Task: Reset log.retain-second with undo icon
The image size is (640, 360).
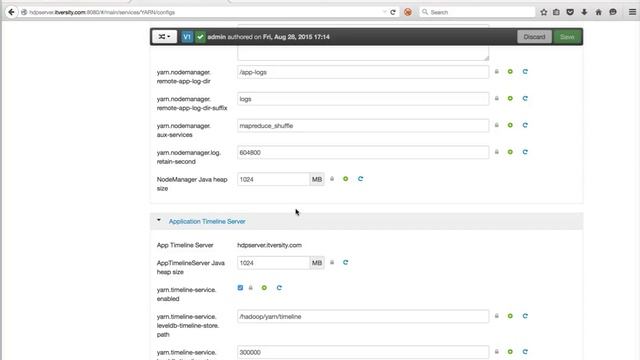Action: 525,152
